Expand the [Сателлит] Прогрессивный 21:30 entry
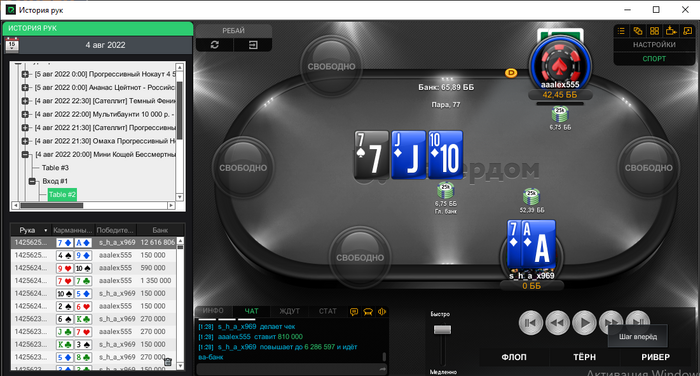 click(25, 128)
